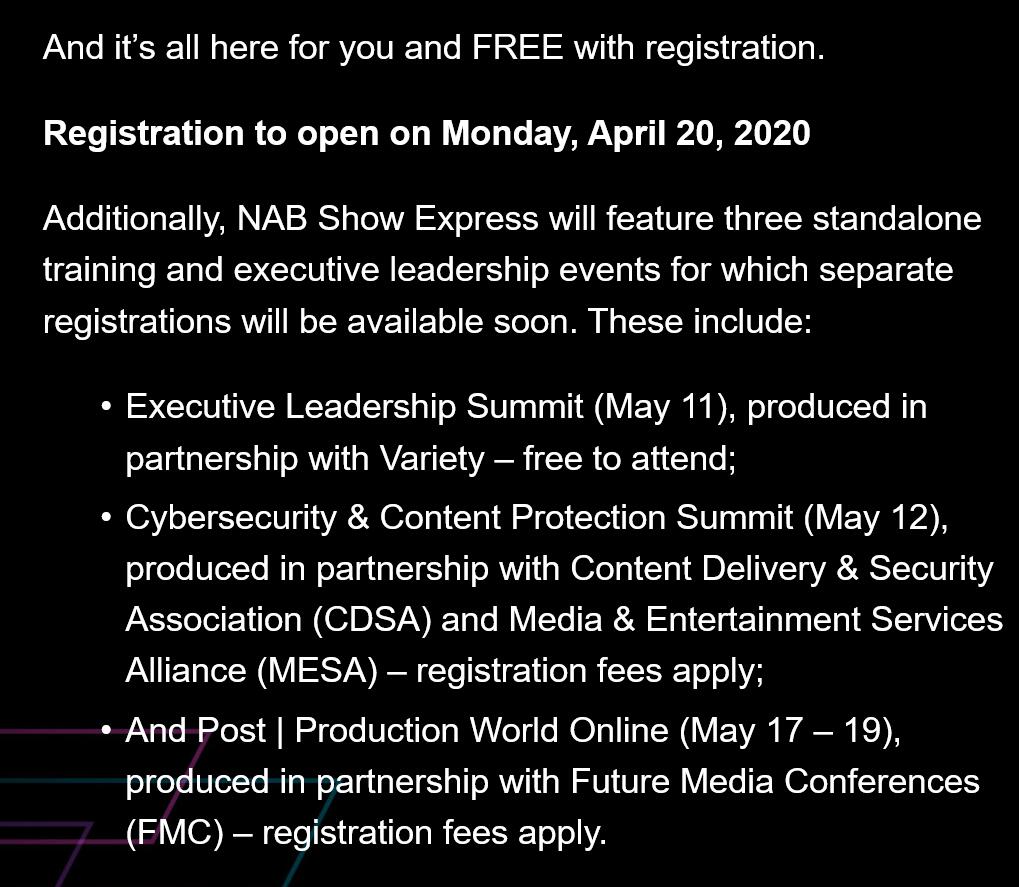Click the These include: text
The width and height of the screenshot is (1019, 887).
point(699,321)
